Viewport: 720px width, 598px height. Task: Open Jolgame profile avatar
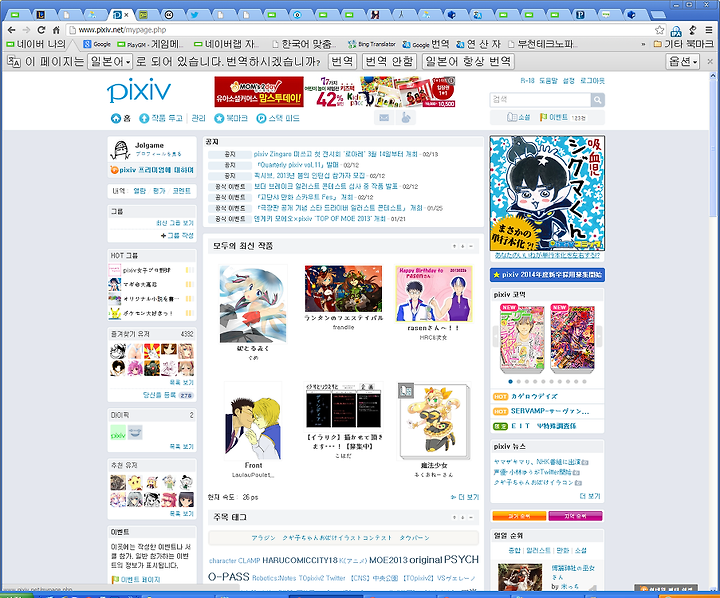tap(120, 149)
